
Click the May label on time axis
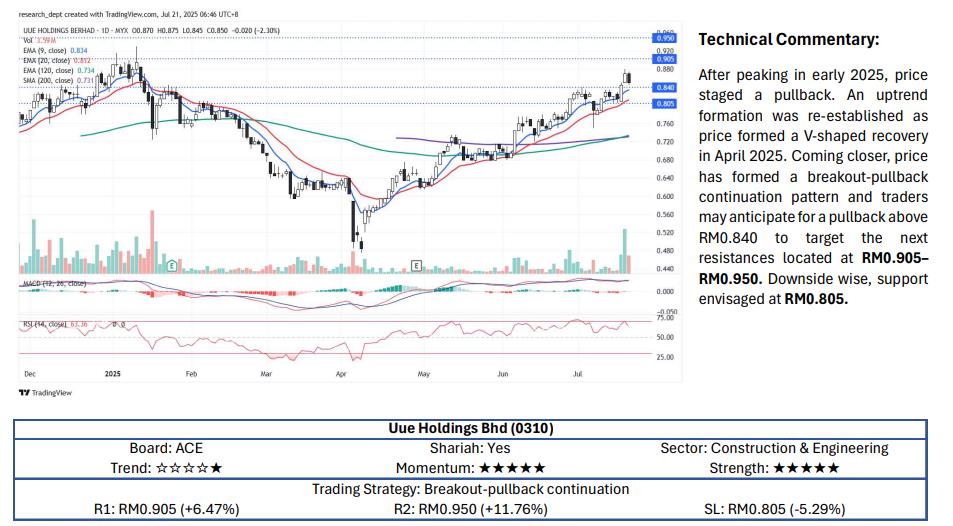pos(424,374)
